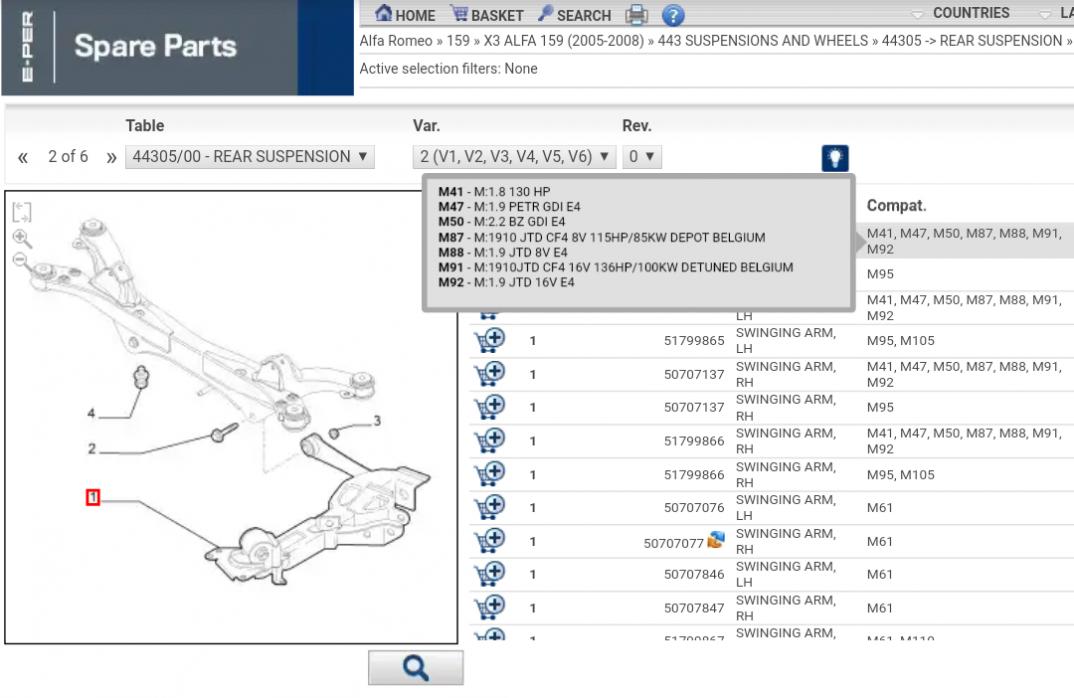The width and height of the screenshot is (1074, 698).
Task: Add 51799865 M95, M105 row to basket
Action: (490, 340)
